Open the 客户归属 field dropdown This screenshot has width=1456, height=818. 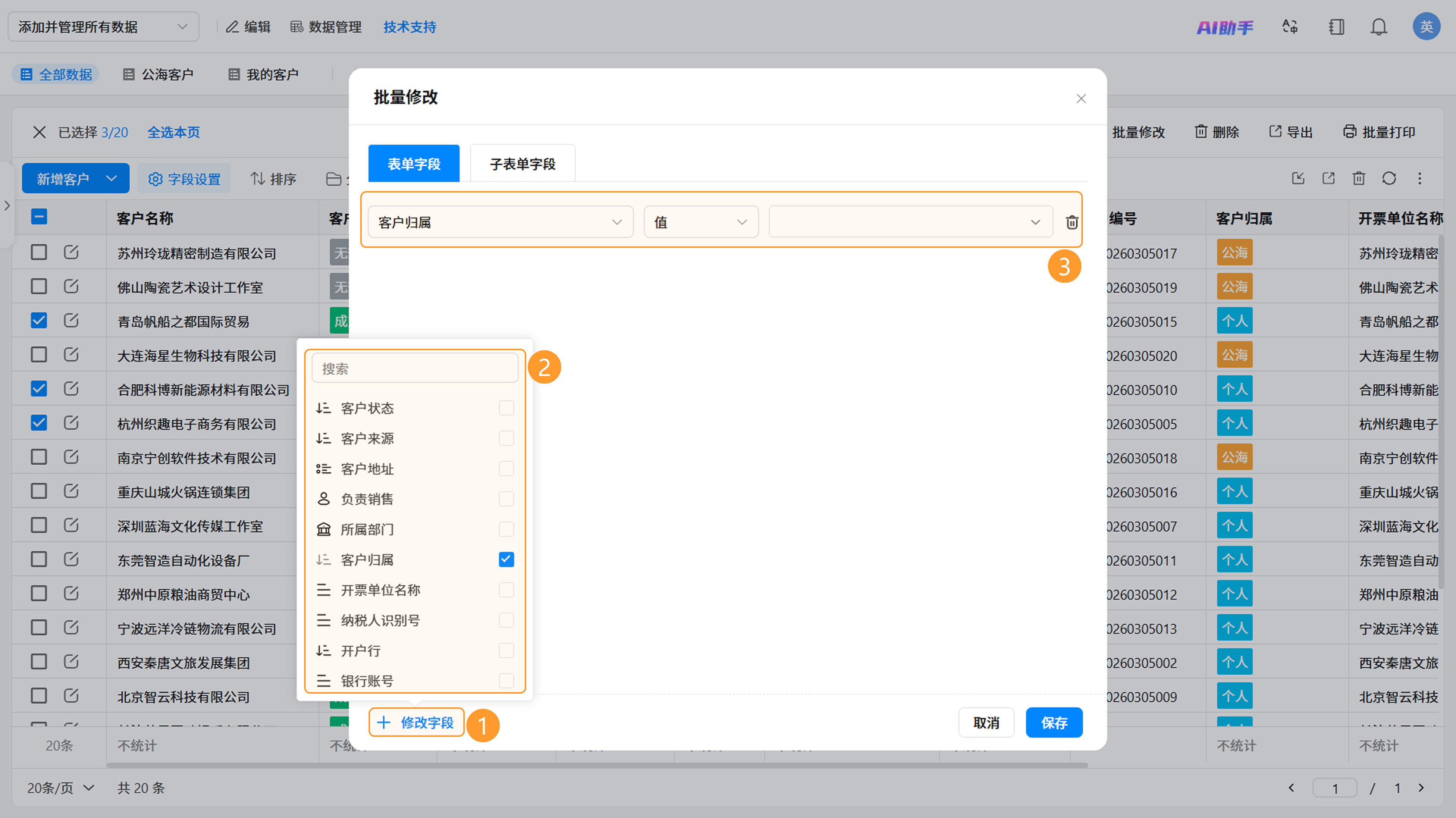[x=500, y=222]
